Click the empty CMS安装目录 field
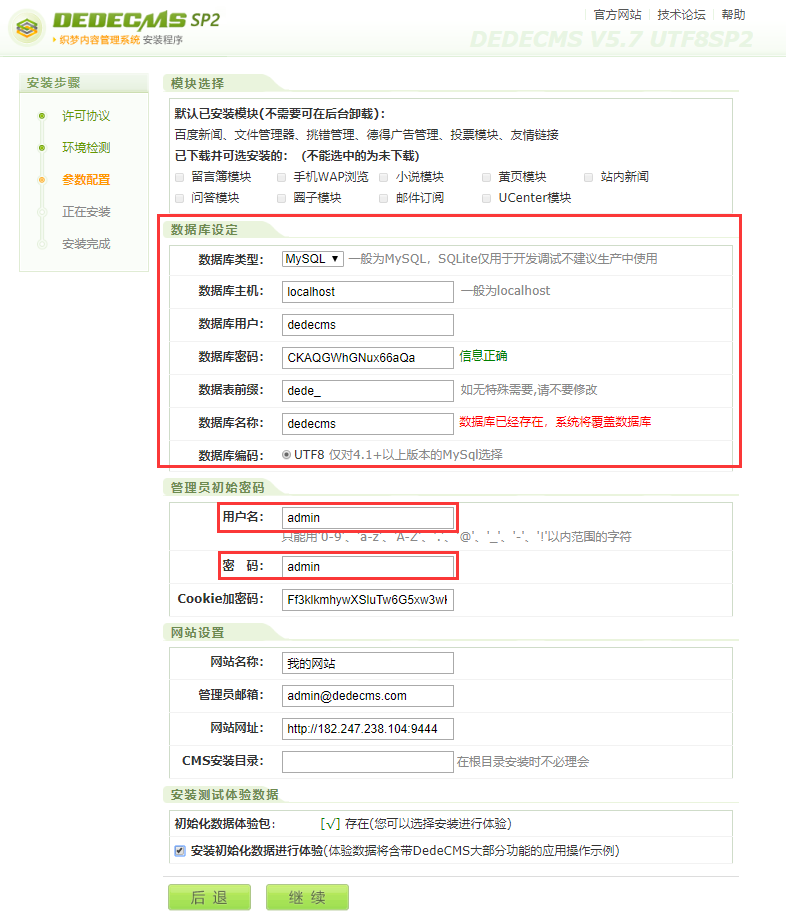Image resolution: width=786 pixels, height=924 pixels. pyautogui.click(x=368, y=762)
